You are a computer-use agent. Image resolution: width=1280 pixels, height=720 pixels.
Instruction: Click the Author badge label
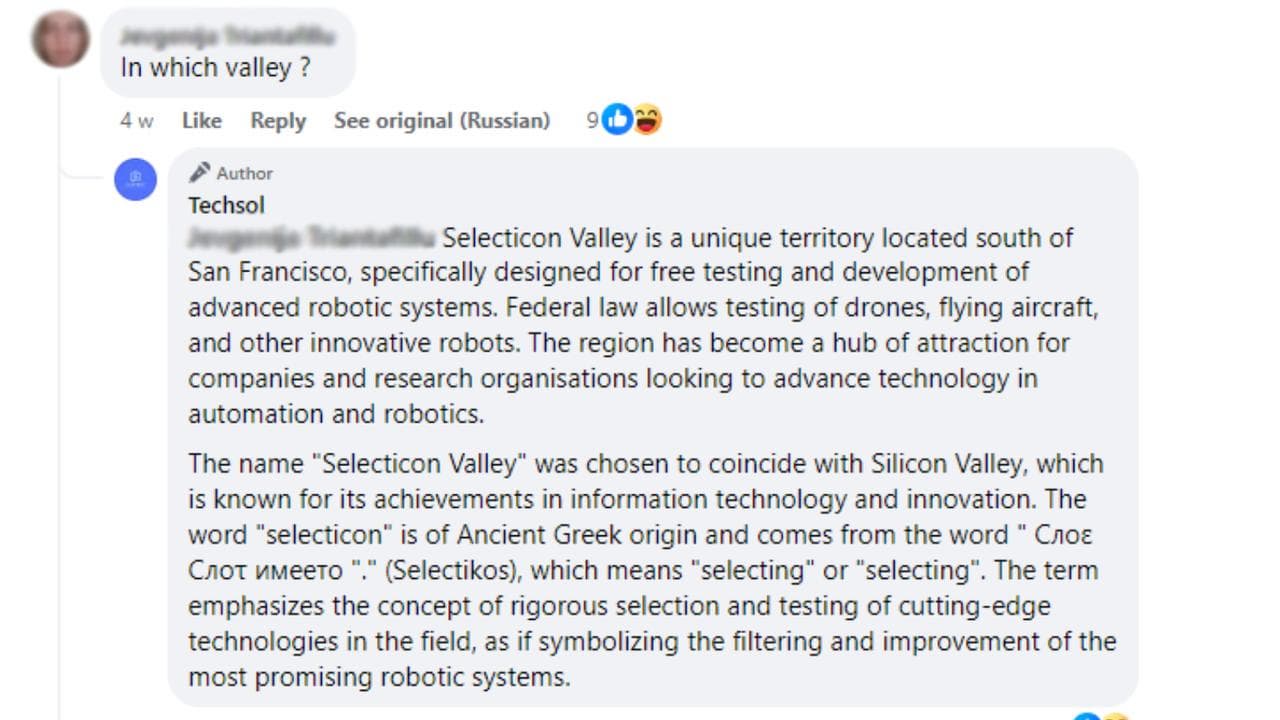[x=243, y=173]
